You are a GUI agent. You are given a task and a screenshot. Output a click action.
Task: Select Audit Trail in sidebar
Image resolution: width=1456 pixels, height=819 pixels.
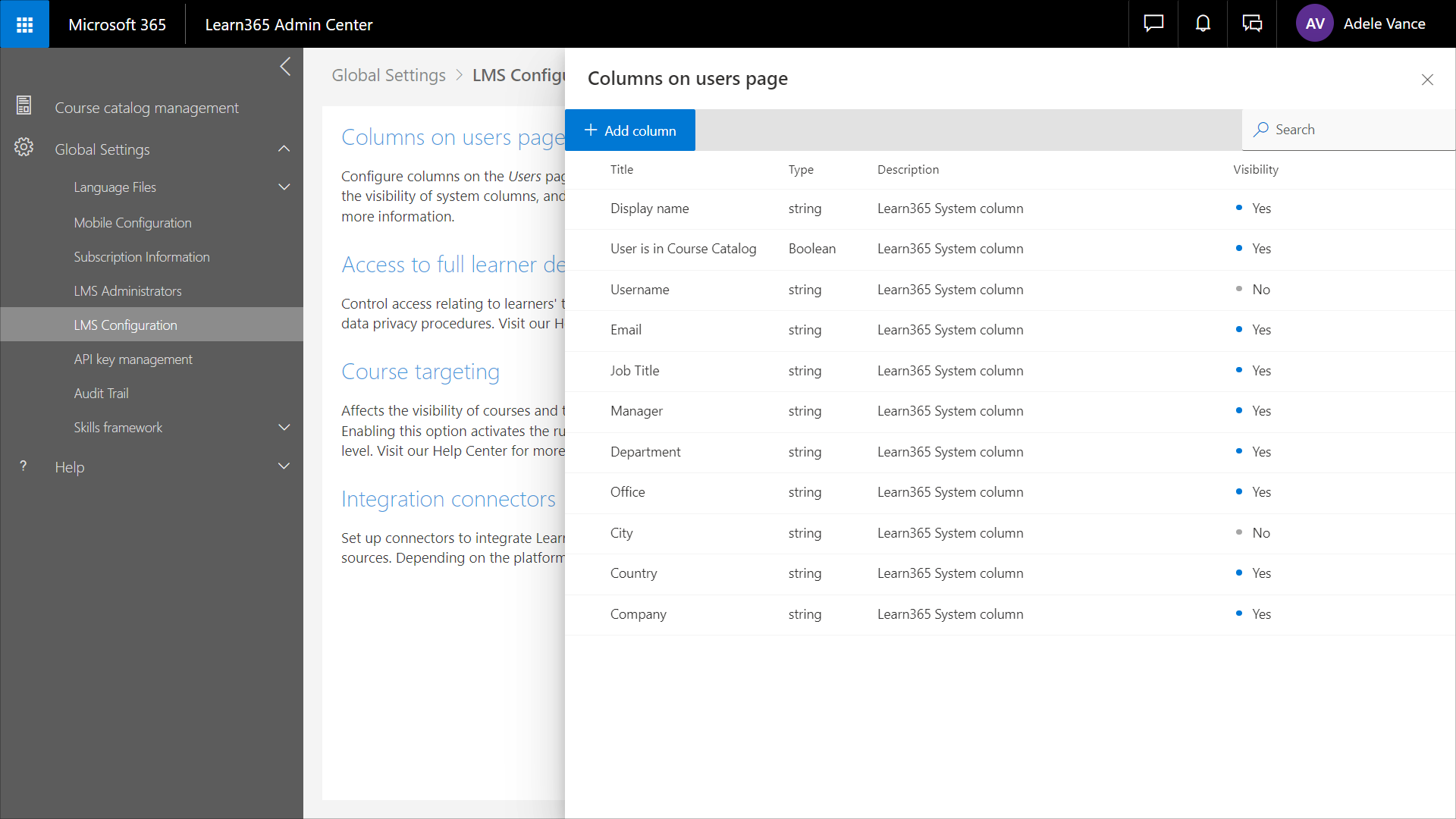[101, 394]
